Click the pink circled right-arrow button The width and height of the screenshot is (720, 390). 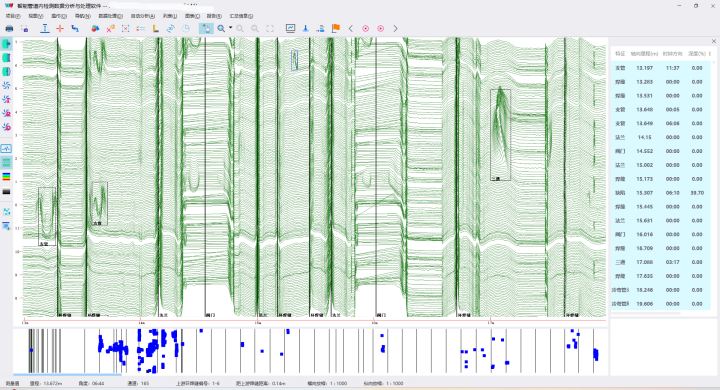381,28
